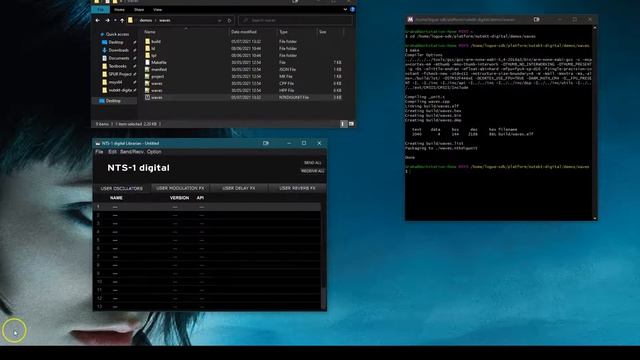Image resolution: width=640 pixels, height=360 pixels.
Task: Select oscillator slot 10 row
Action: [x=207, y=282]
